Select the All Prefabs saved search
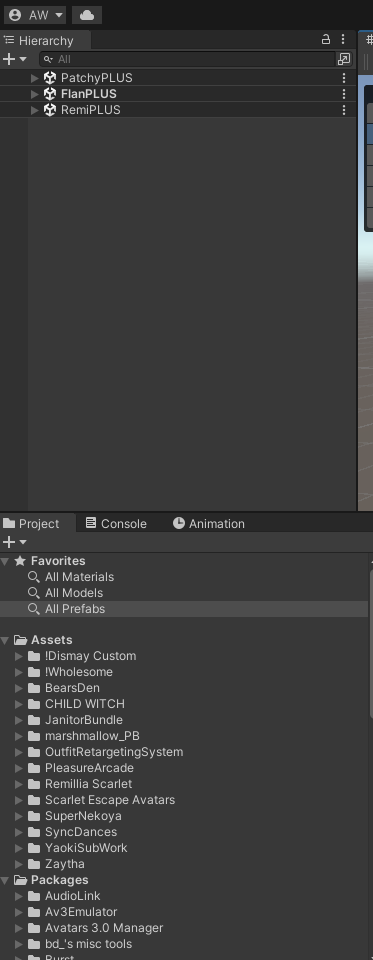The height and width of the screenshot is (960, 373). (75, 609)
